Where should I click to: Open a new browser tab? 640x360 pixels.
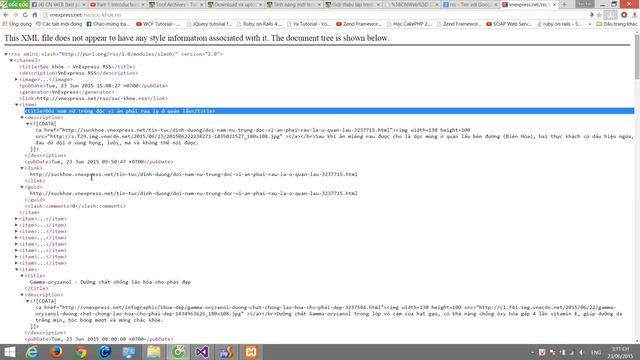click(x=564, y=4)
